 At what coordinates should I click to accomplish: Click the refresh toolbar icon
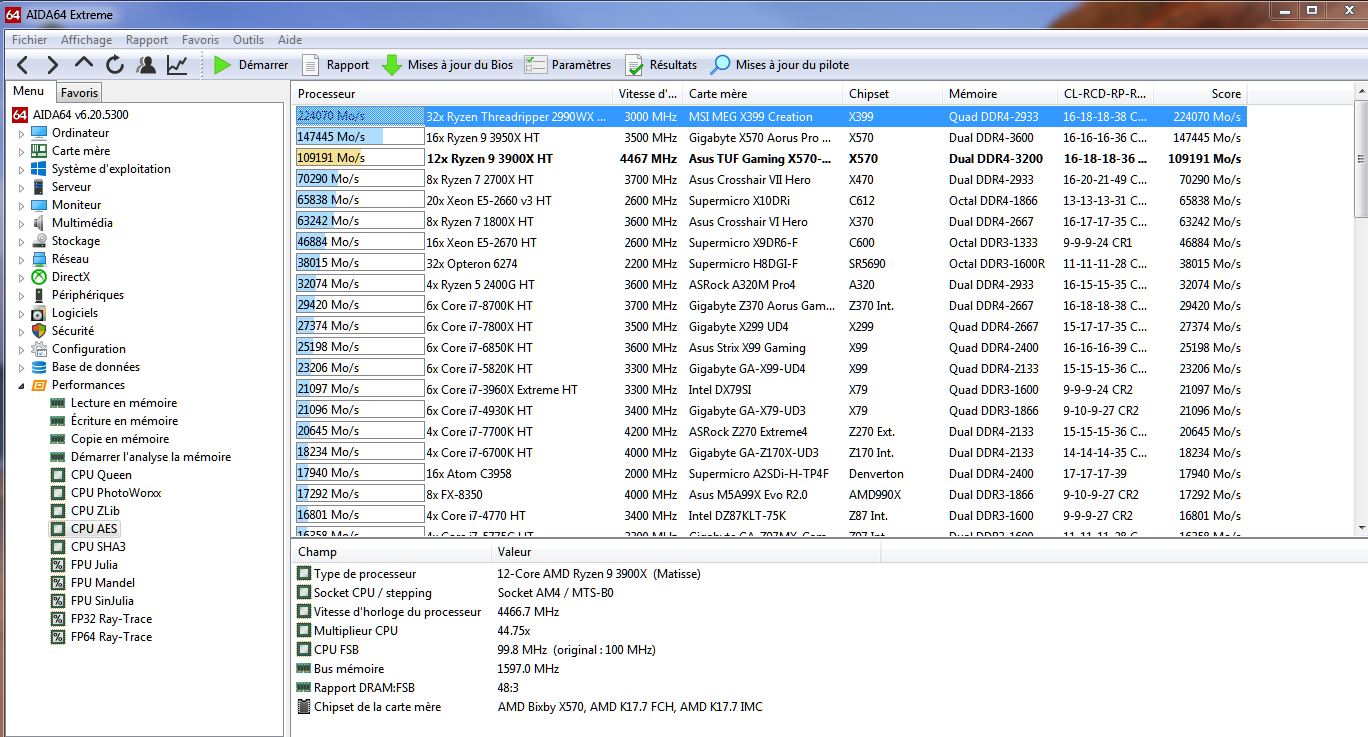click(115, 65)
